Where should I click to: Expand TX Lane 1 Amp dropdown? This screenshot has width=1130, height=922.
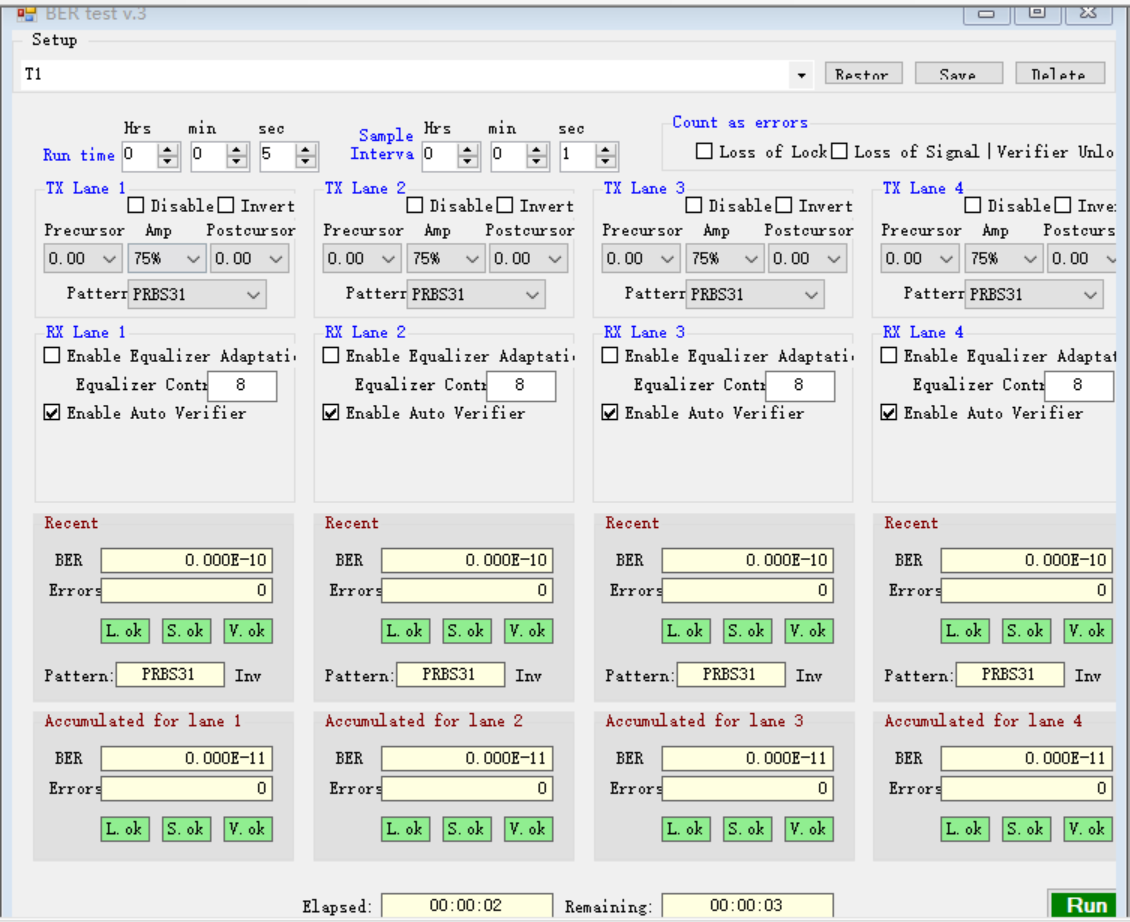[167, 258]
